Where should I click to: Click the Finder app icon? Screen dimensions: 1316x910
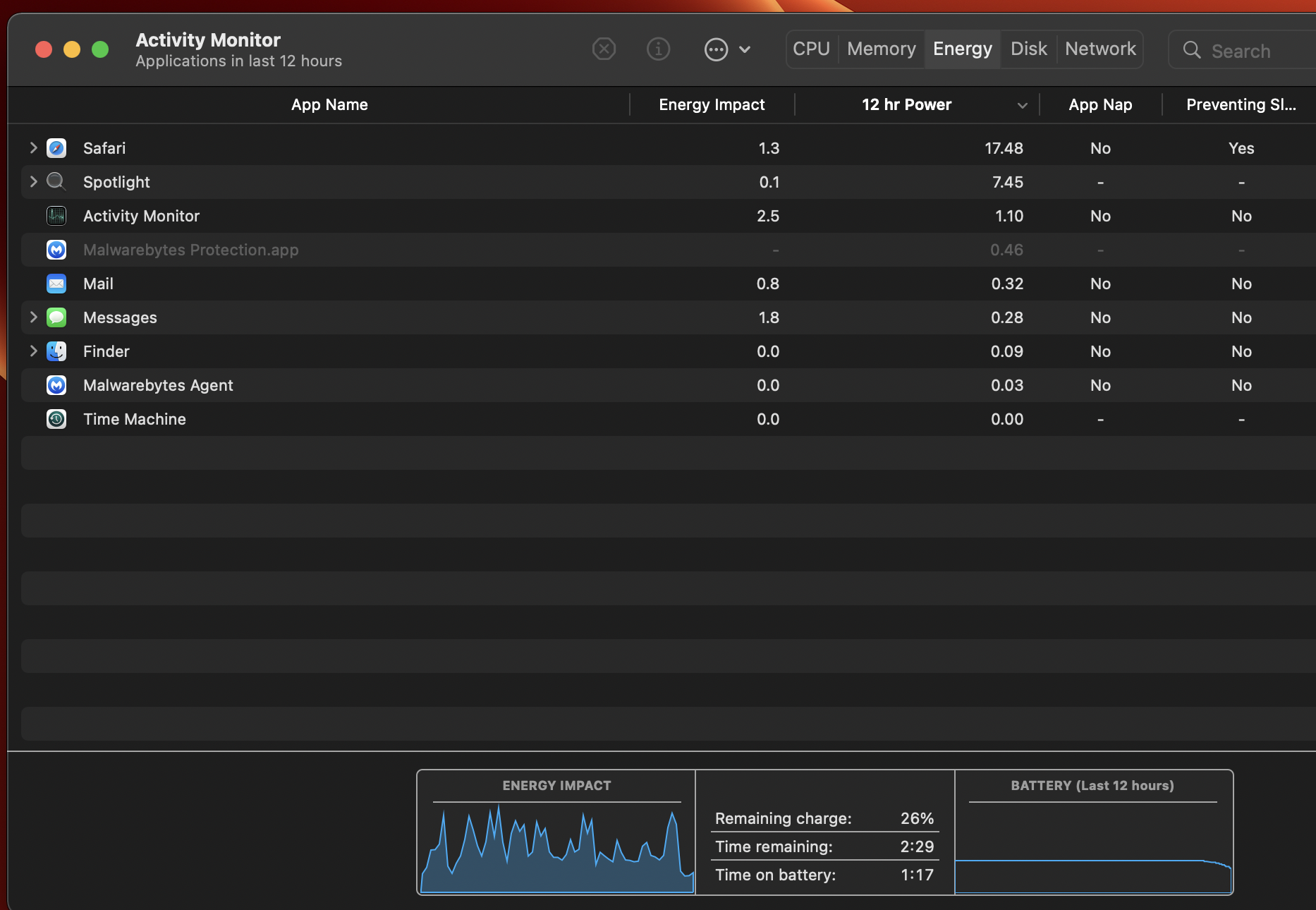56,351
